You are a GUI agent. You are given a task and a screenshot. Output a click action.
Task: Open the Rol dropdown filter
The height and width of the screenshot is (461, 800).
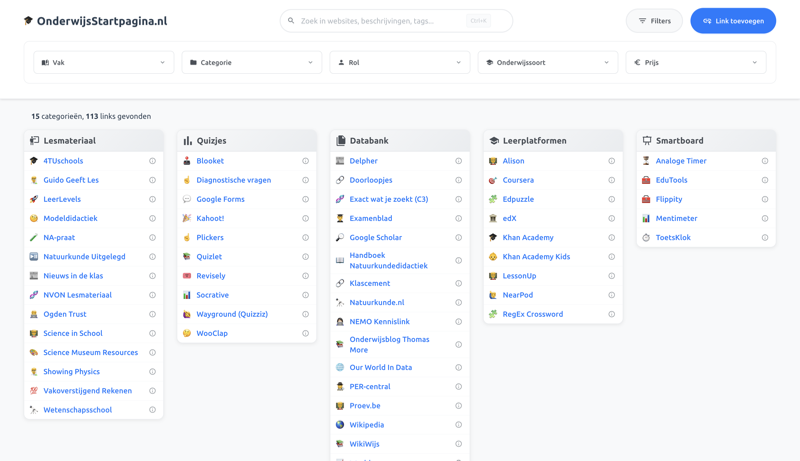(x=399, y=63)
